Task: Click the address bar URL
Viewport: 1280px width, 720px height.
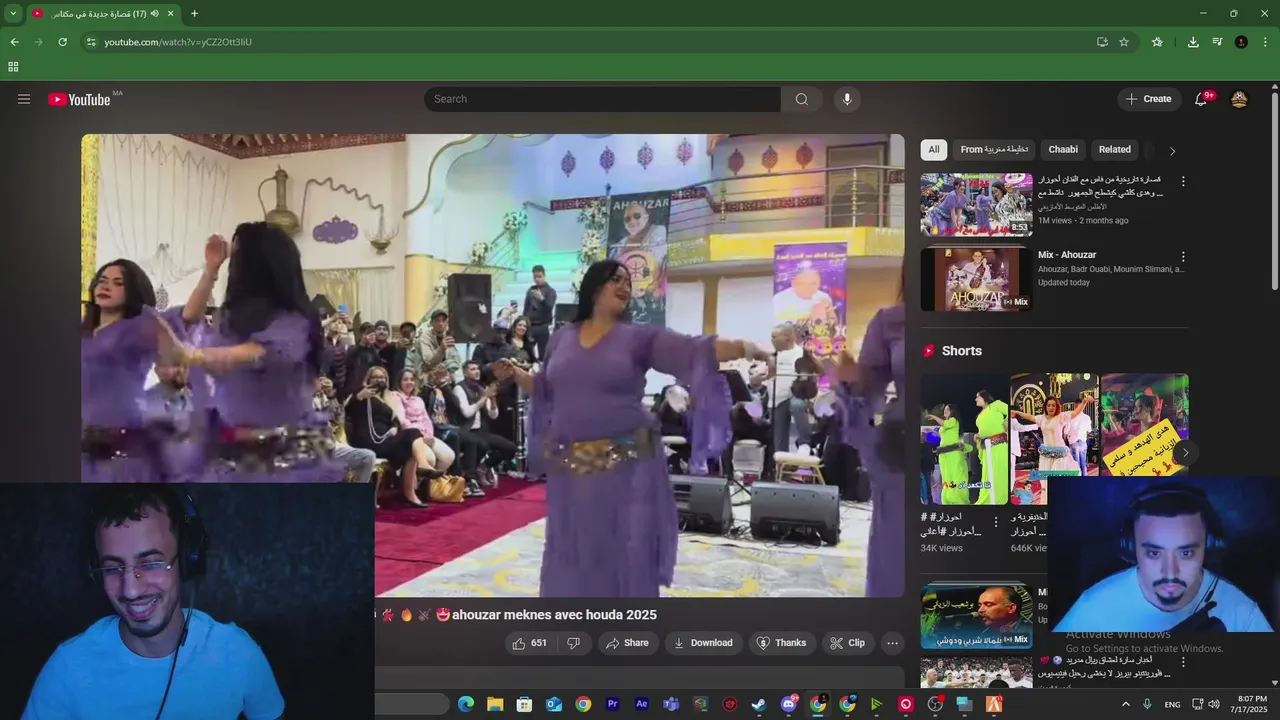Action: [178, 42]
